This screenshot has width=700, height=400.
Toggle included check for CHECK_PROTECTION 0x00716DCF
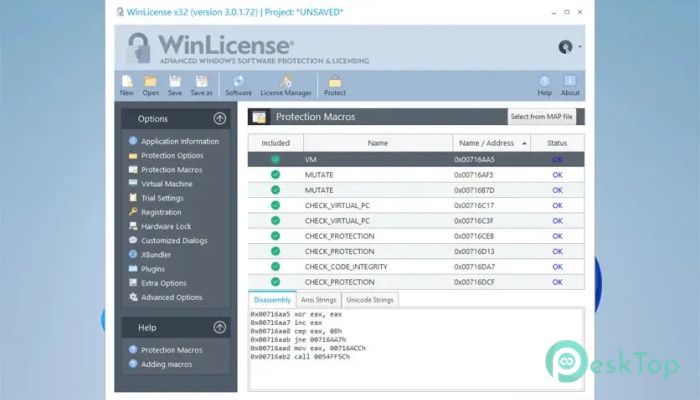click(x=275, y=282)
